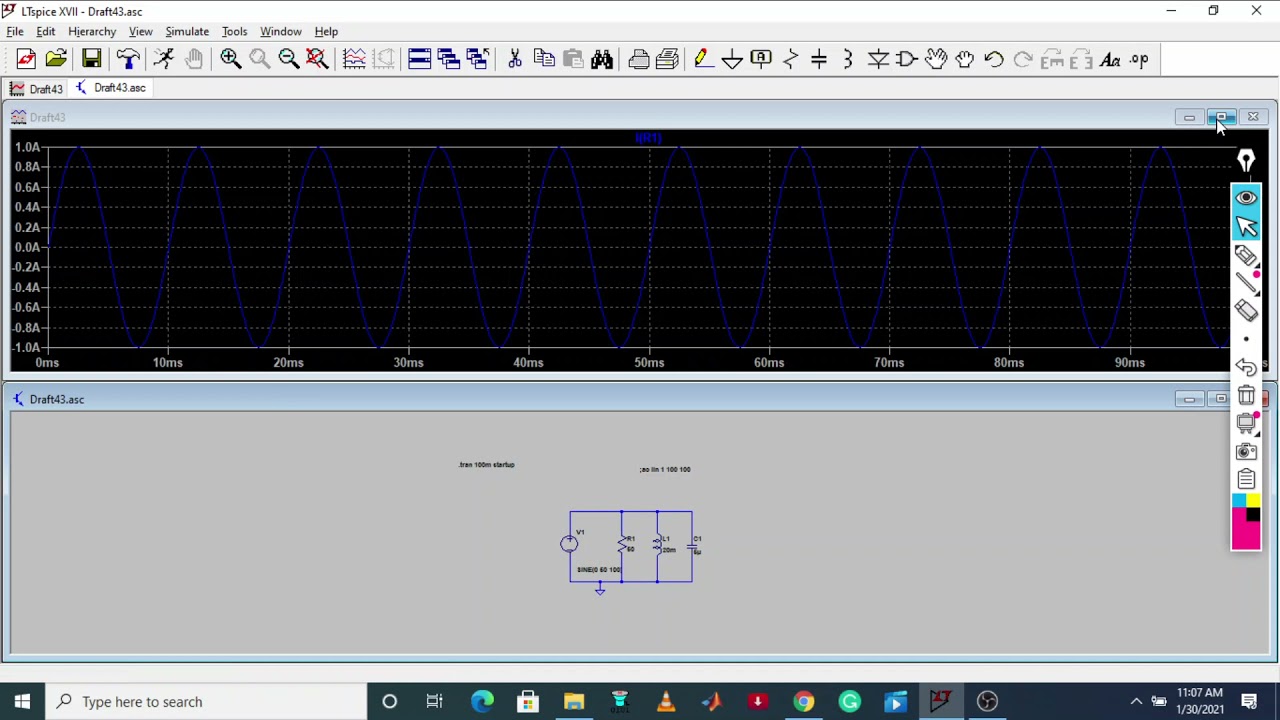Create a new schematic
1280x720 pixels.
point(26,60)
